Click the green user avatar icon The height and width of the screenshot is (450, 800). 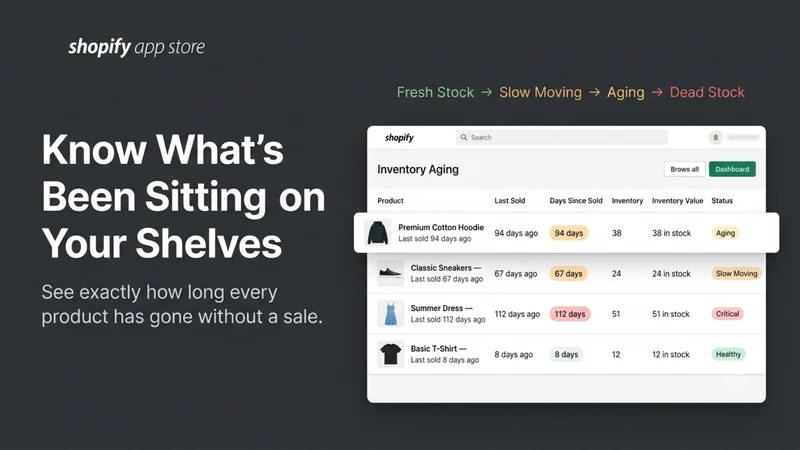[715, 137]
